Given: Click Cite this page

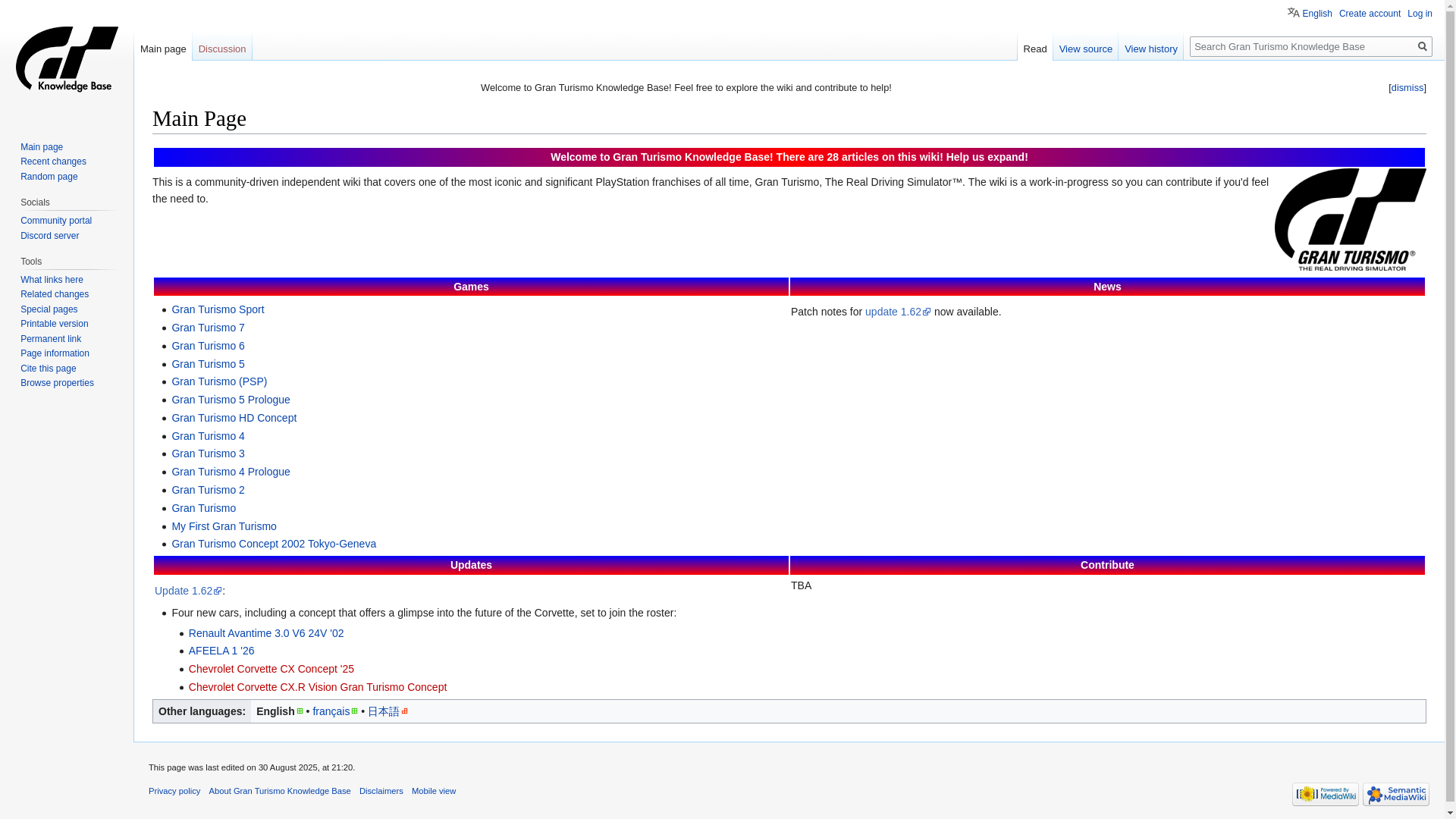Looking at the screenshot, I should pyautogui.click(x=49, y=369).
